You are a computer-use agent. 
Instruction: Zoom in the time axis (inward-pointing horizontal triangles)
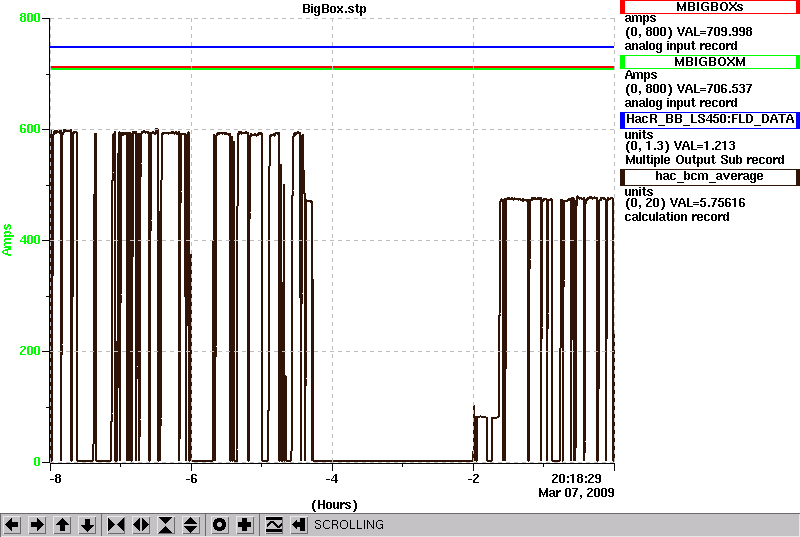point(116,525)
